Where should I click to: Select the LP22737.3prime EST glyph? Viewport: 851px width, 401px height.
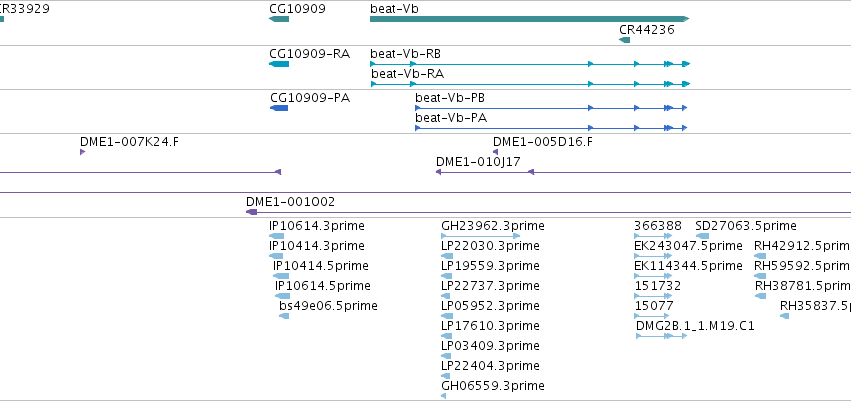[x=446, y=296]
